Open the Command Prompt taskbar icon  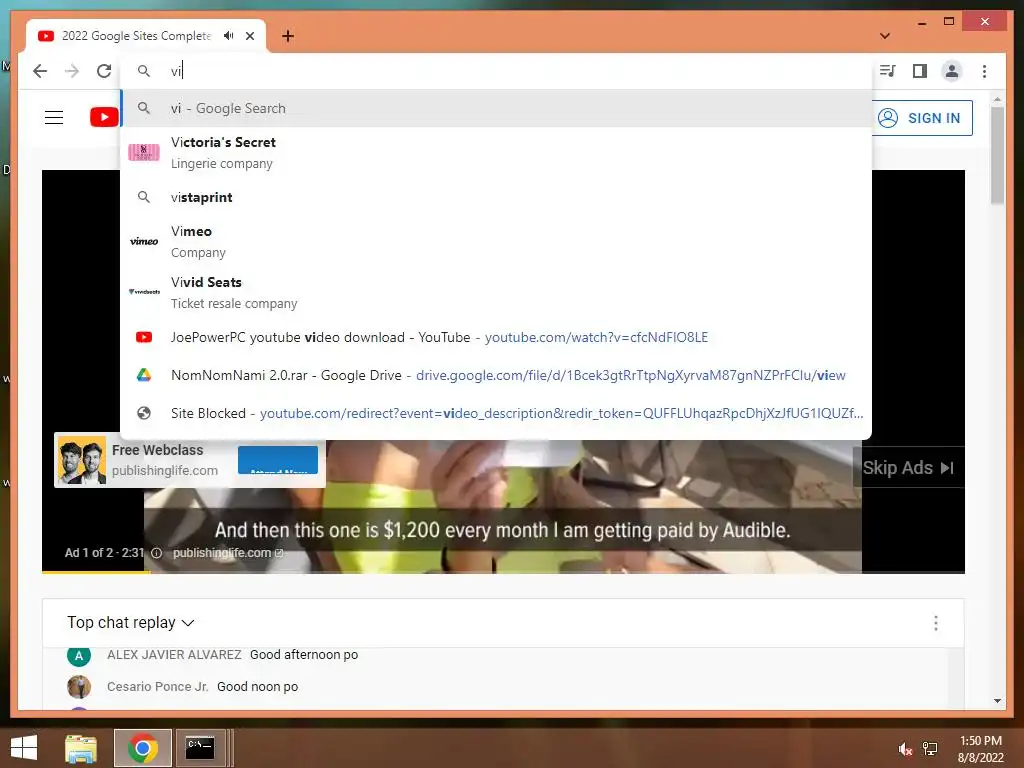point(200,748)
